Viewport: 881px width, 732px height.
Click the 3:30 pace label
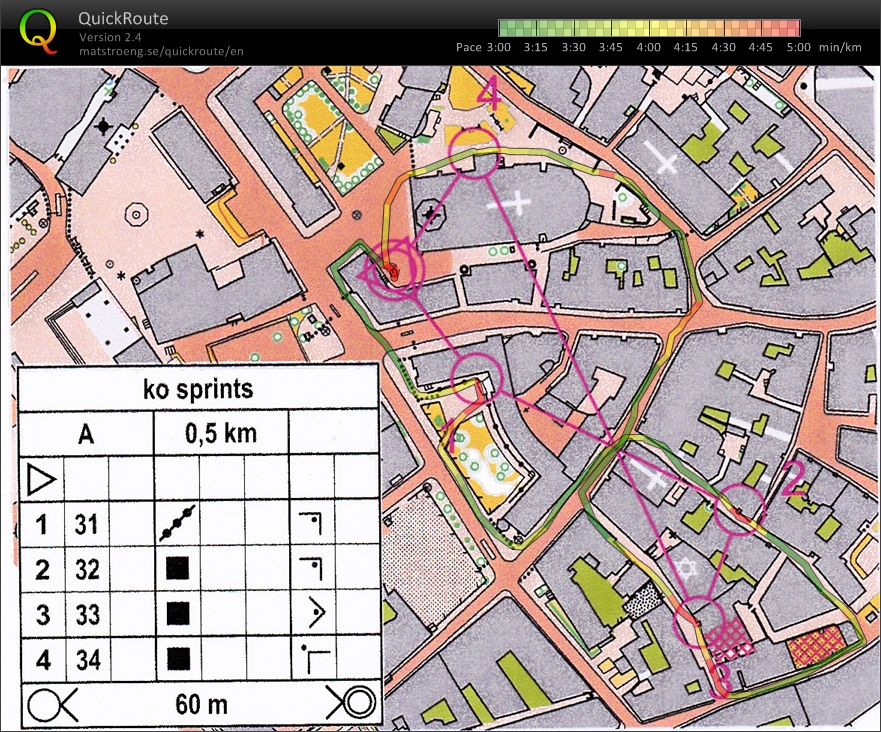coord(574,47)
